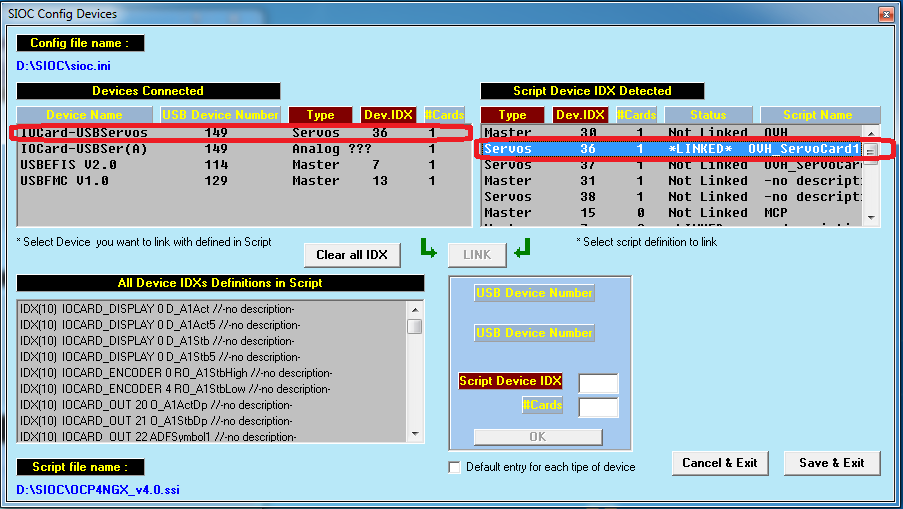This screenshot has width=903, height=509.
Task: Click Save & Exit button
Action: tap(831, 463)
